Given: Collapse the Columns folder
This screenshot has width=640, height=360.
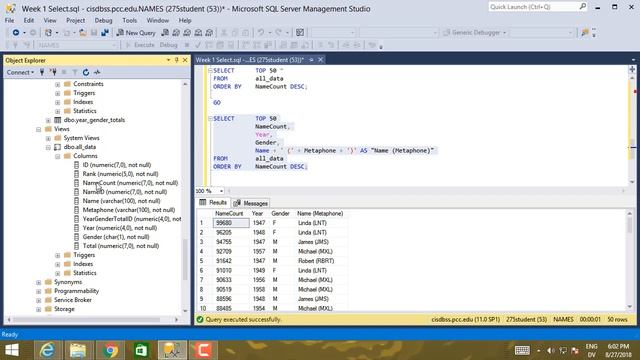Looking at the screenshot, I should (x=58, y=156).
